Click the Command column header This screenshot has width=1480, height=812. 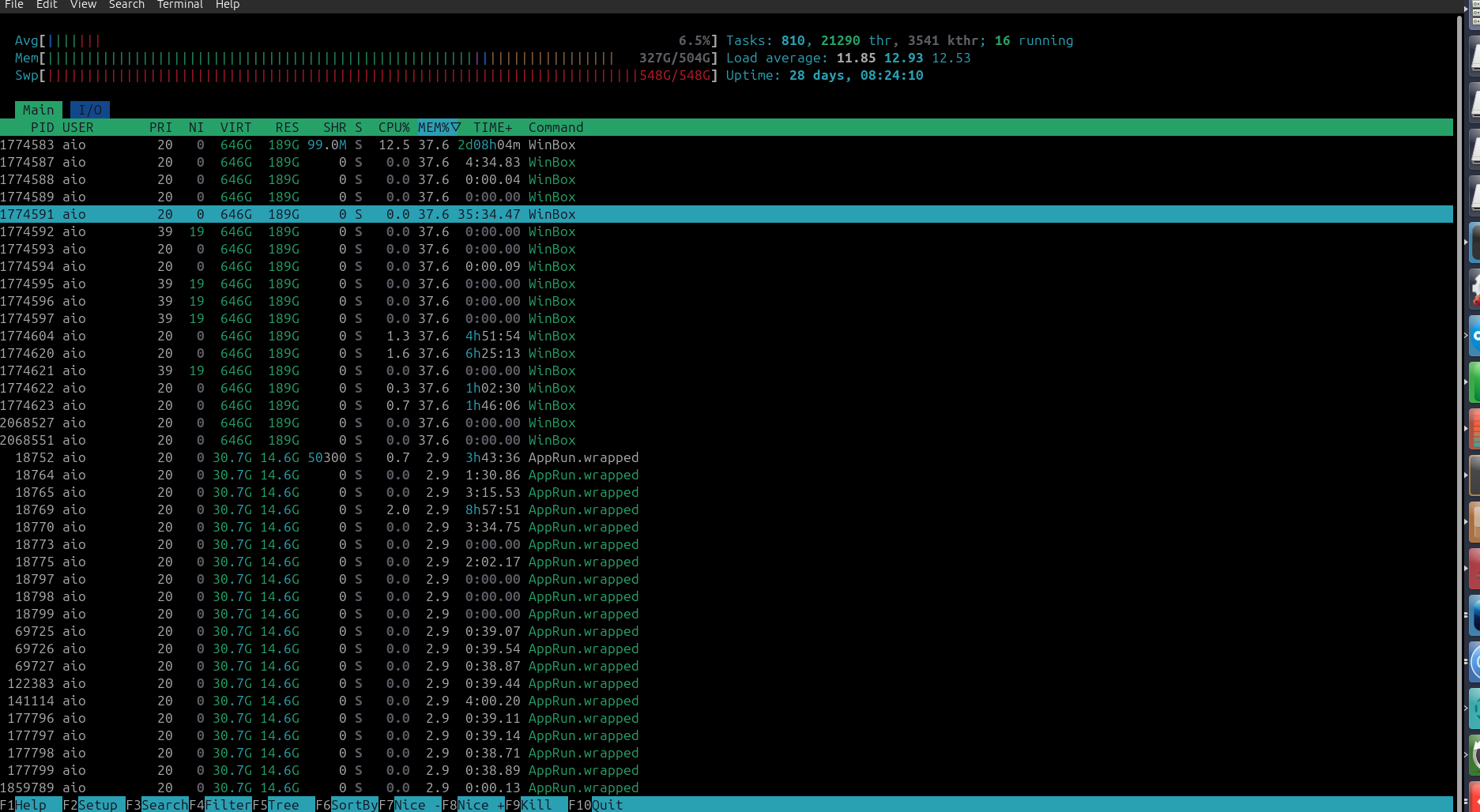pos(555,127)
